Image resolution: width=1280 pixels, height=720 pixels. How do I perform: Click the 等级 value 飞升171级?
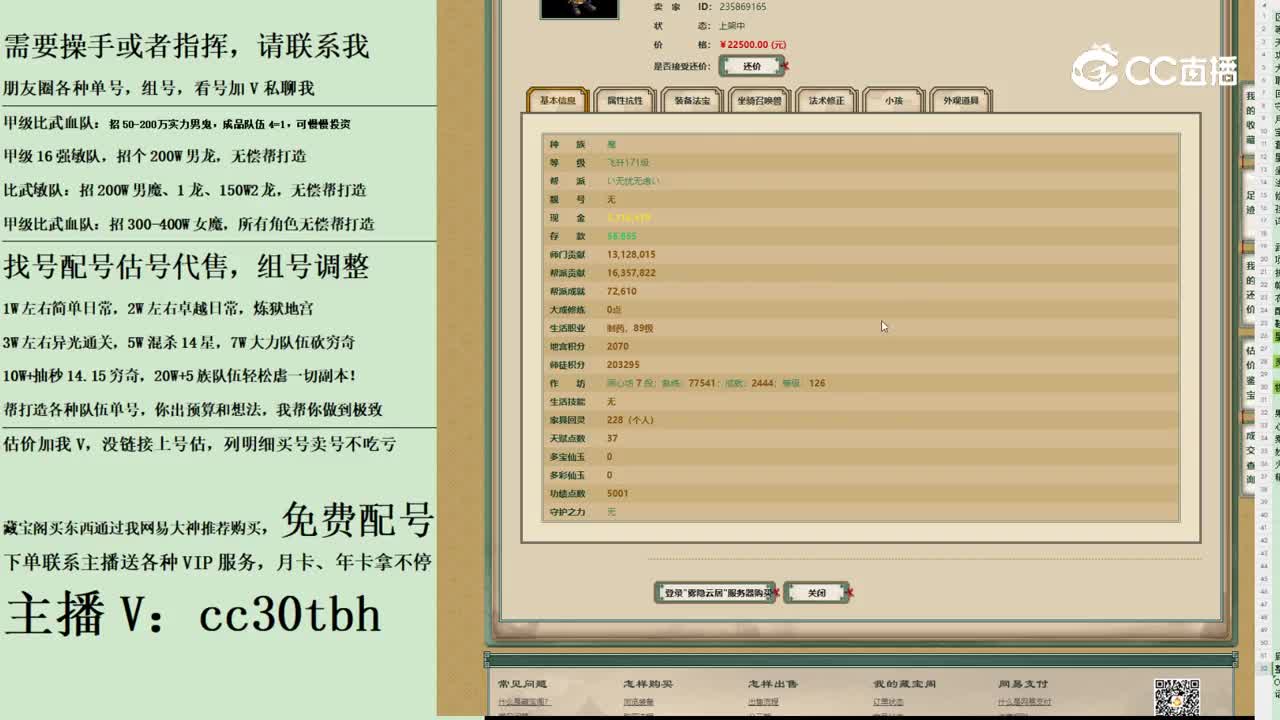[628, 163]
